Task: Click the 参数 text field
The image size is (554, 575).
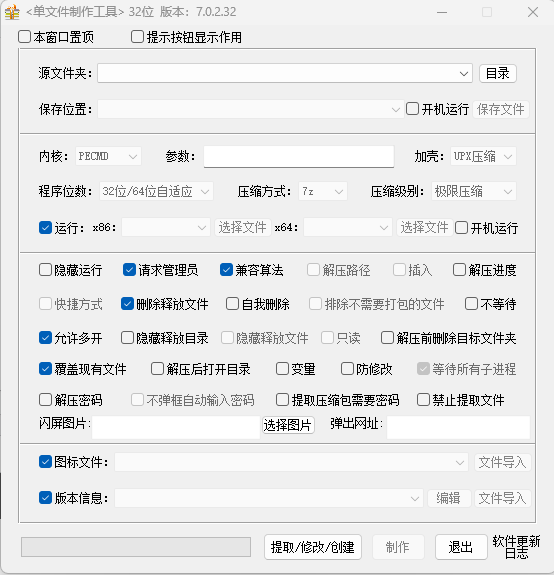Action: [x=299, y=157]
